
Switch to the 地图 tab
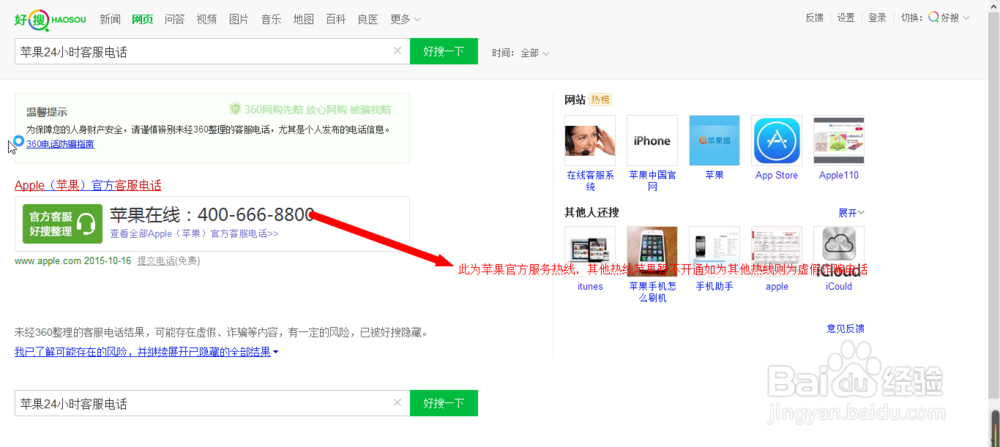click(x=304, y=19)
